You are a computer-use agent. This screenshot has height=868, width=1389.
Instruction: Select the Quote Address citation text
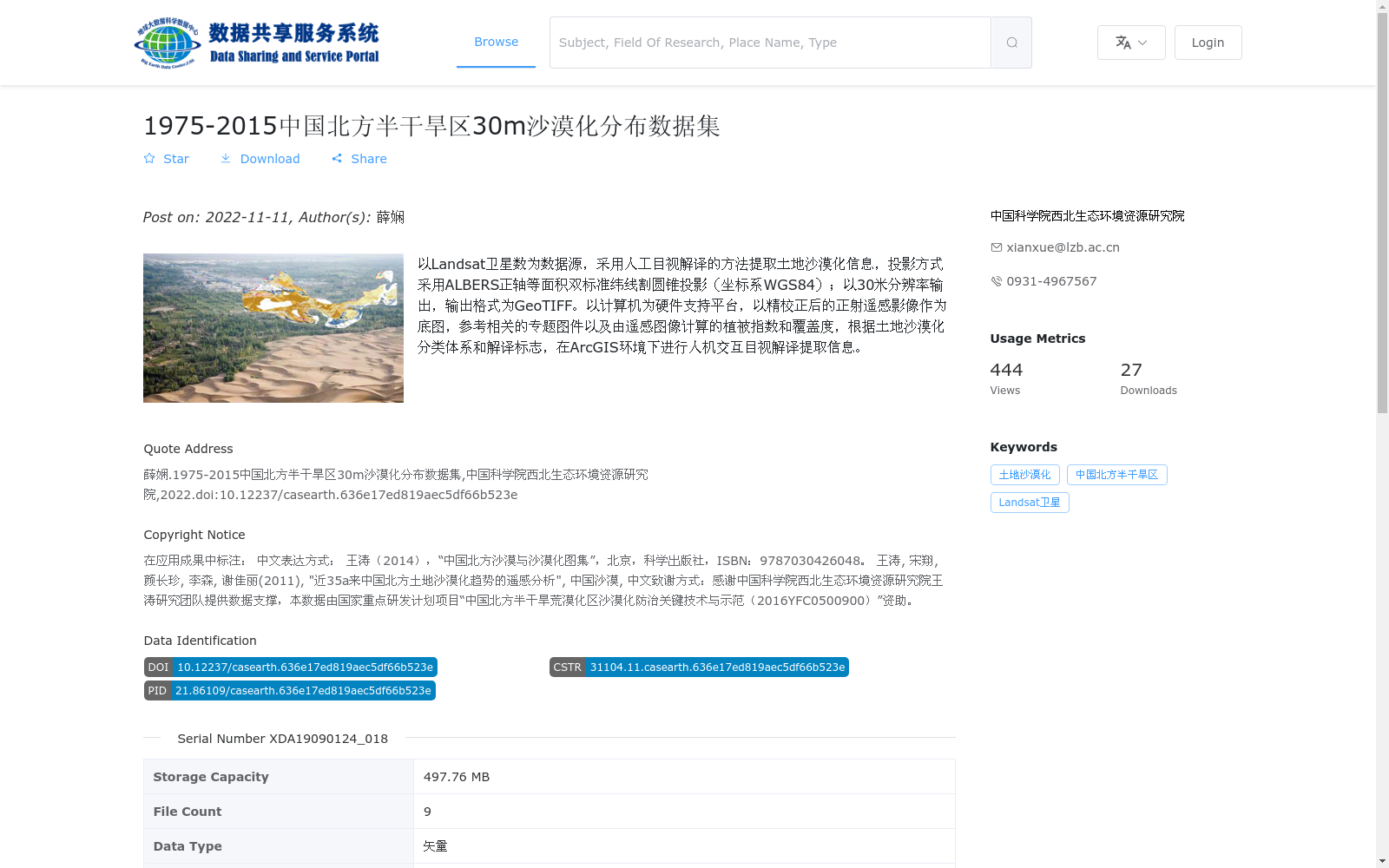tap(396, 484)
